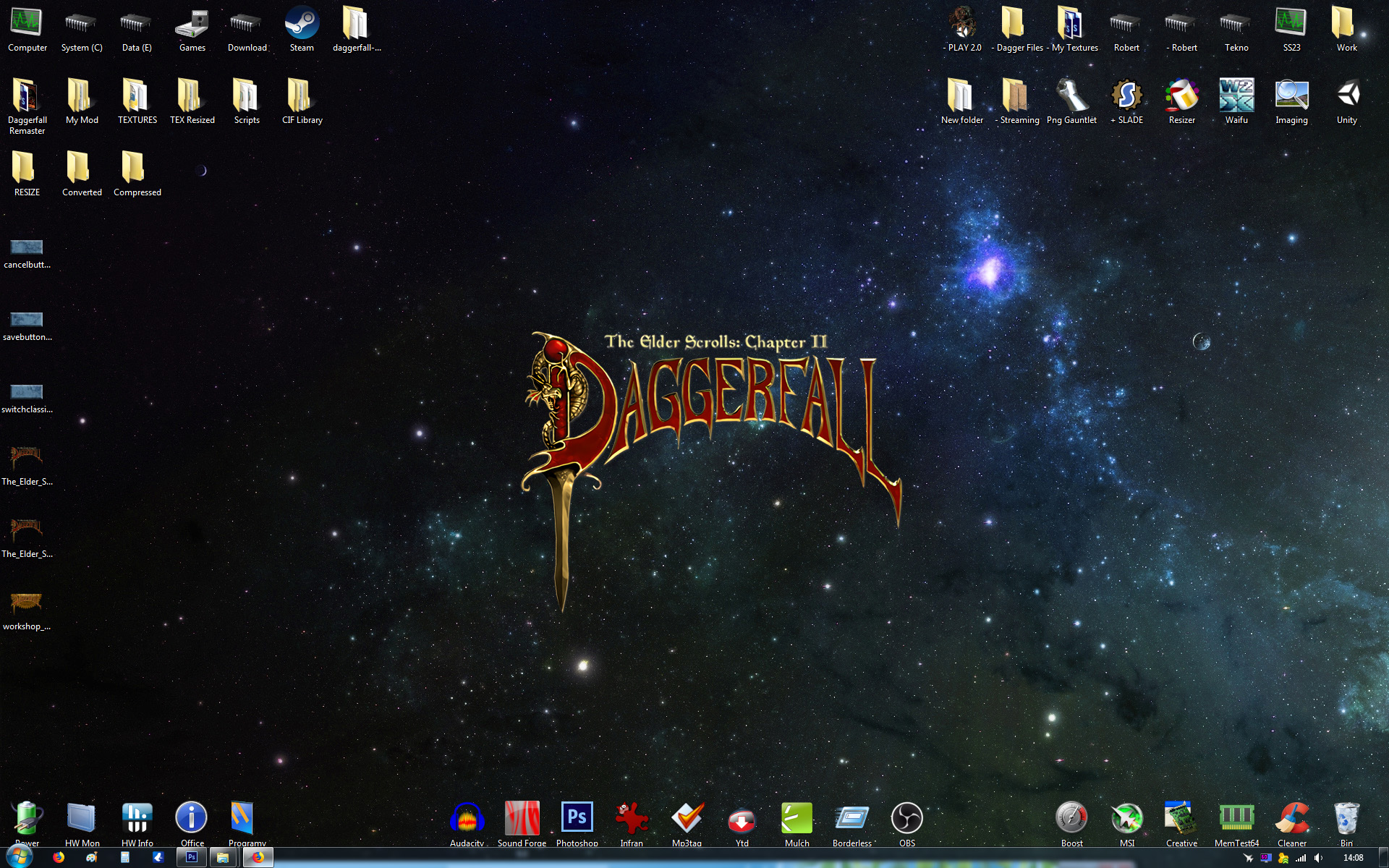Launch the Mulch application
Viewport: 1389px width, 868px height.
(x=797, y=823)
